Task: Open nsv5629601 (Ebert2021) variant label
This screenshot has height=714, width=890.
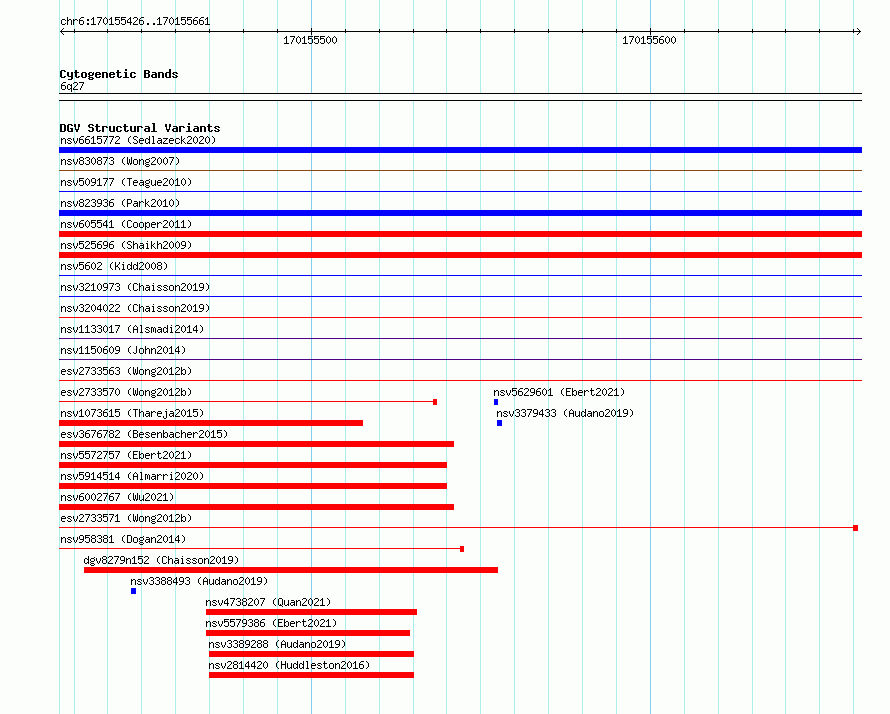Action: (x=559, y=392)
